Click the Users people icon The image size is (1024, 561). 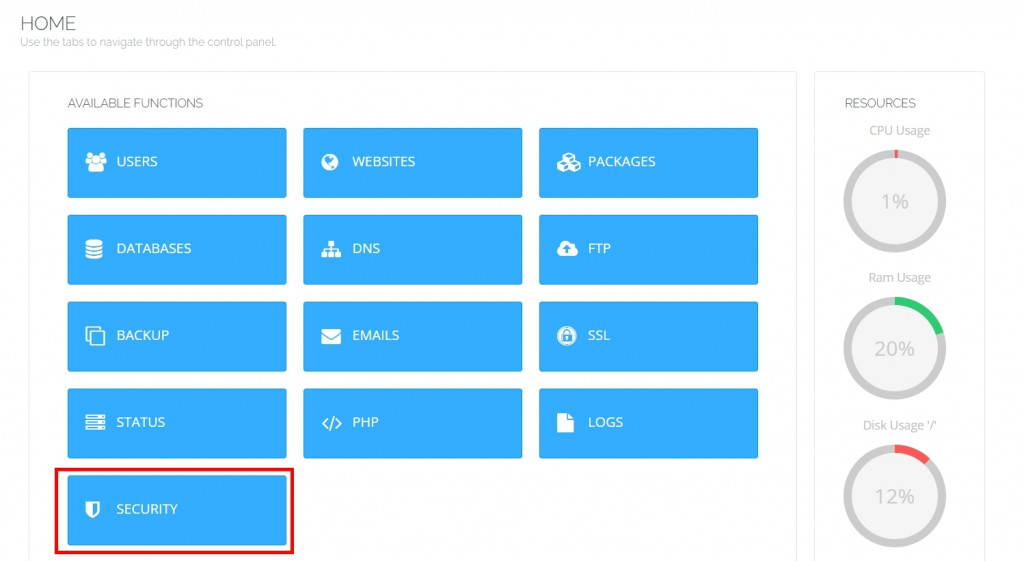[x=95, y=162]
